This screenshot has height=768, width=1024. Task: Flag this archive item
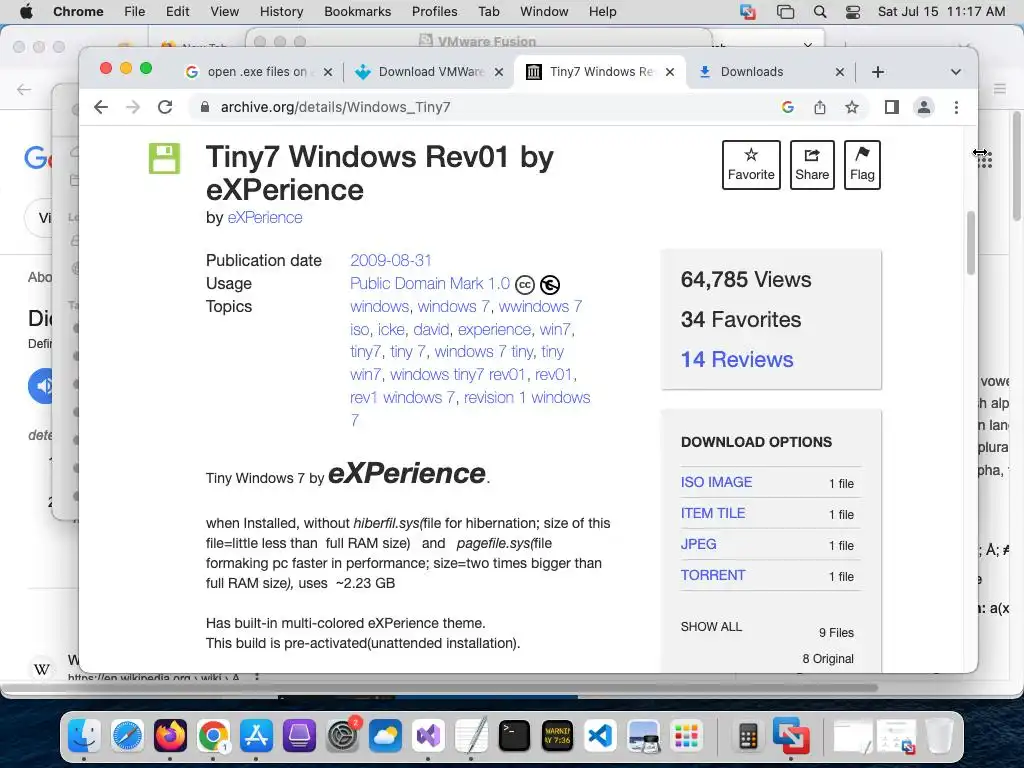862,165
